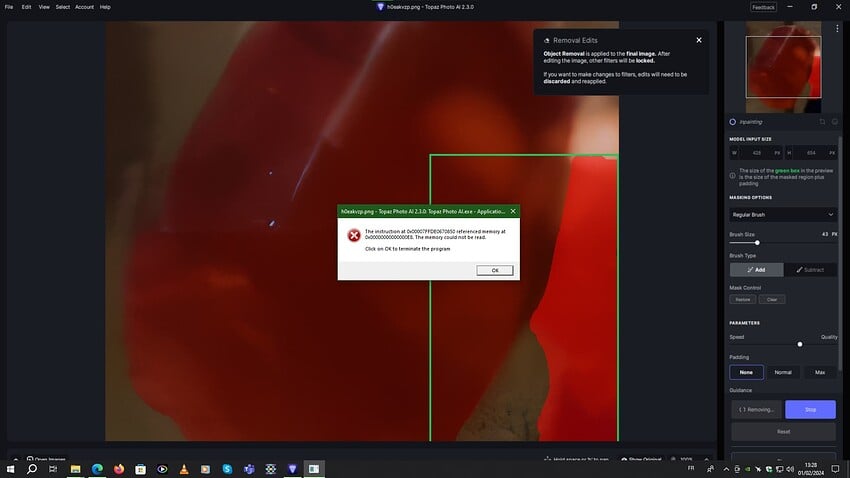Viewport: 850px width, 478px height.
Task: Select the Add brush type
Action: click(x=756, y=270)
